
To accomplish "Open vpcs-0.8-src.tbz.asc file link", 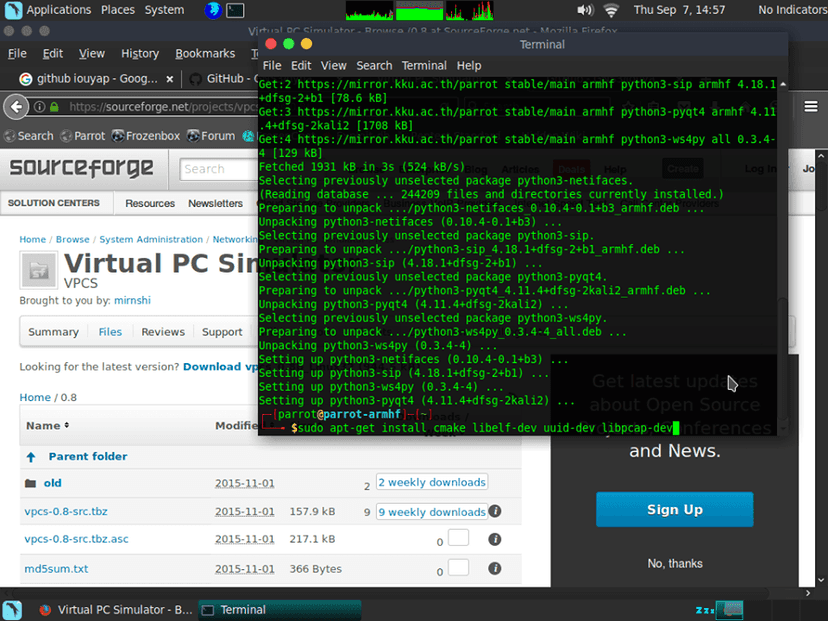I will [x=77, y=539].
